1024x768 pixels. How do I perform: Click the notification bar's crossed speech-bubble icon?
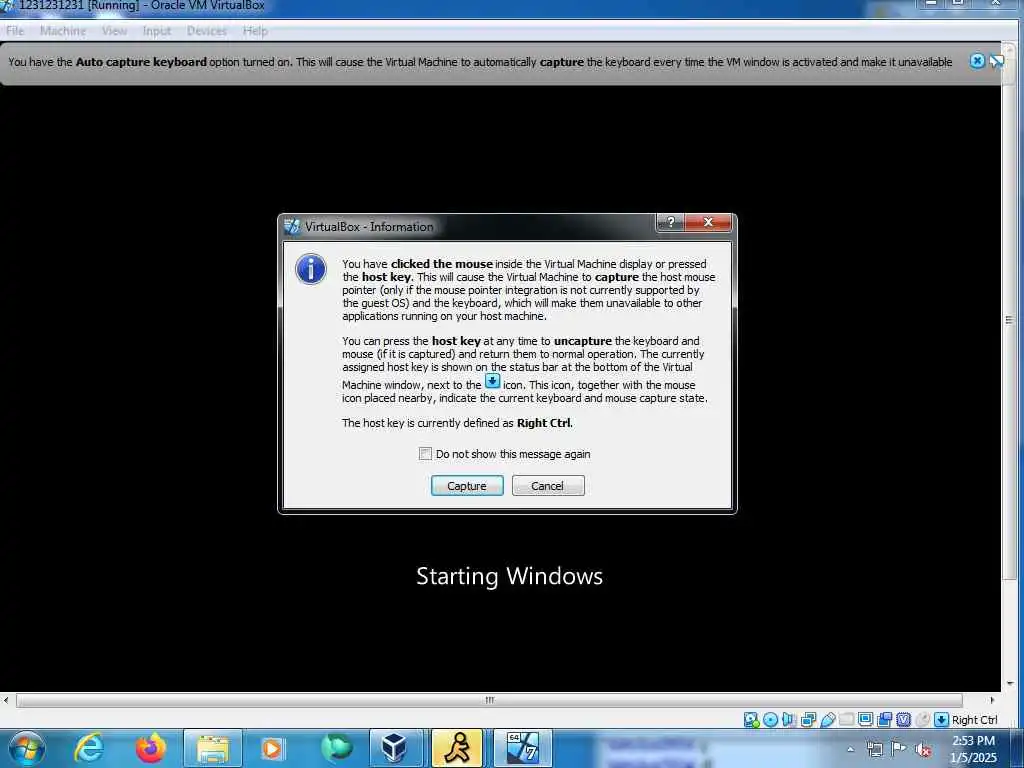coord(997,61)
